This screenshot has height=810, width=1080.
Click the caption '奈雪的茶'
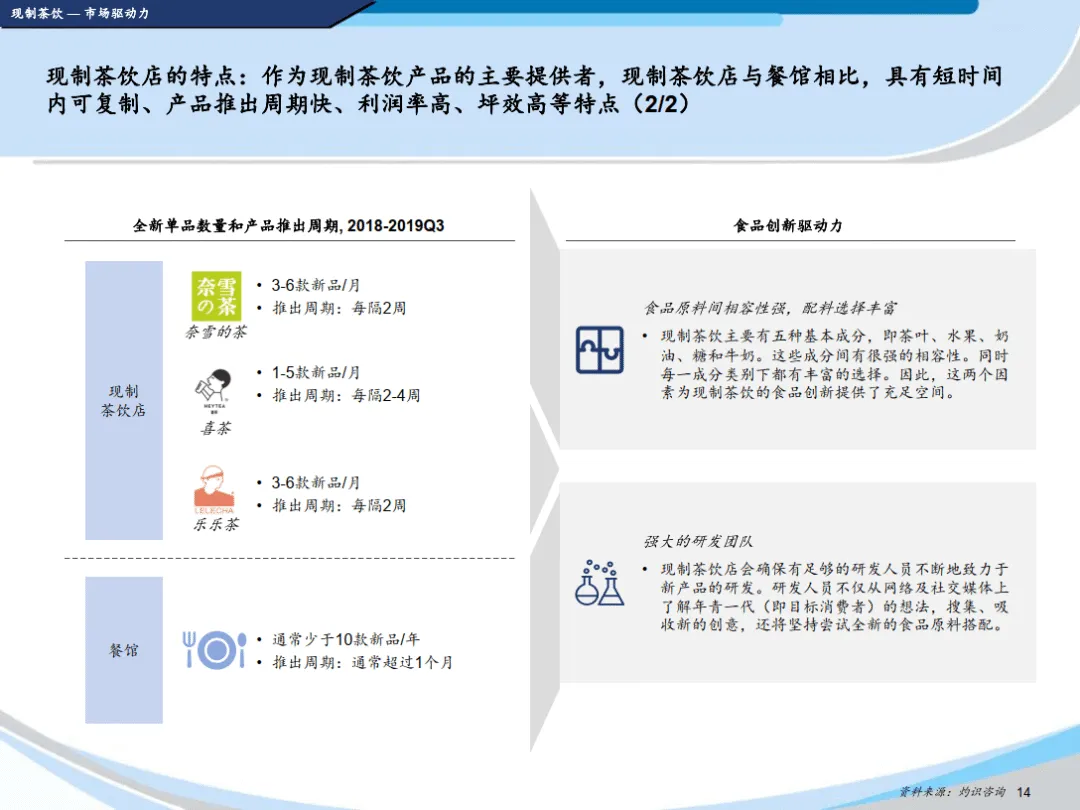click(x=216, y=332)
